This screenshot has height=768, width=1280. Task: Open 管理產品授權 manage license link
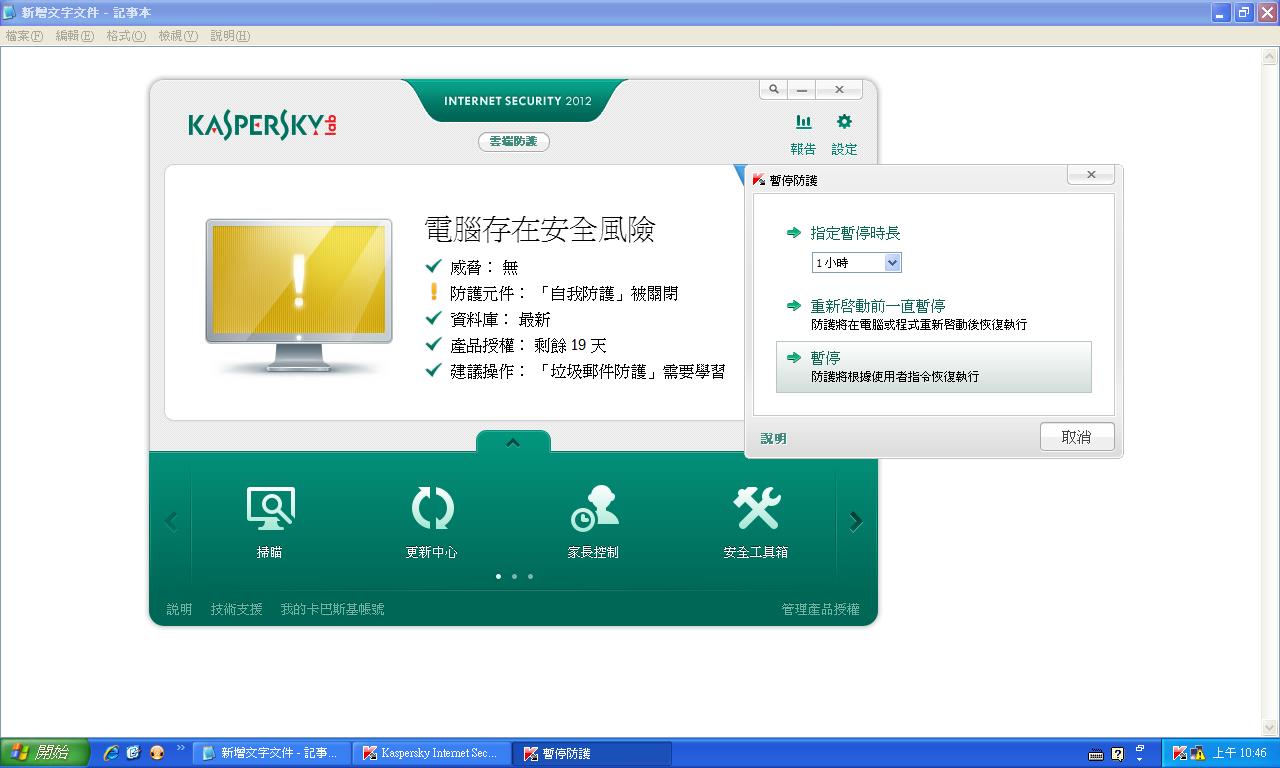click(x=820, y=609)
